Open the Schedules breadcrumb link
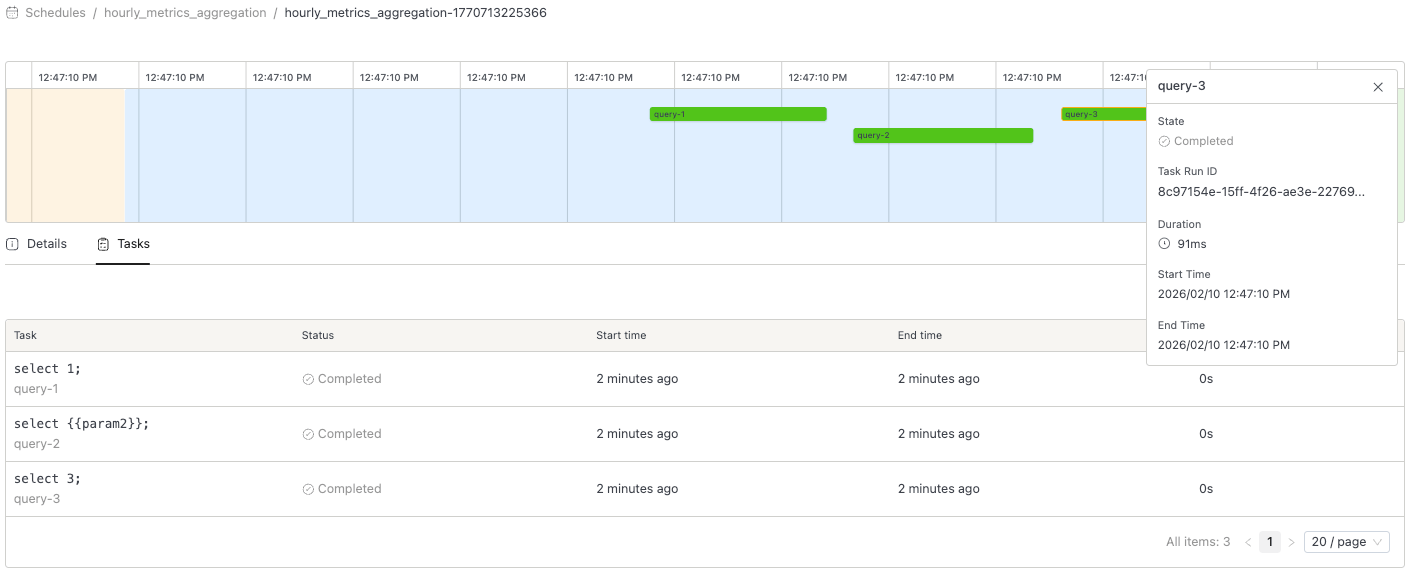Image resolution: width=1410 pixels, height=575 pixels. click(x=55, y=13)
